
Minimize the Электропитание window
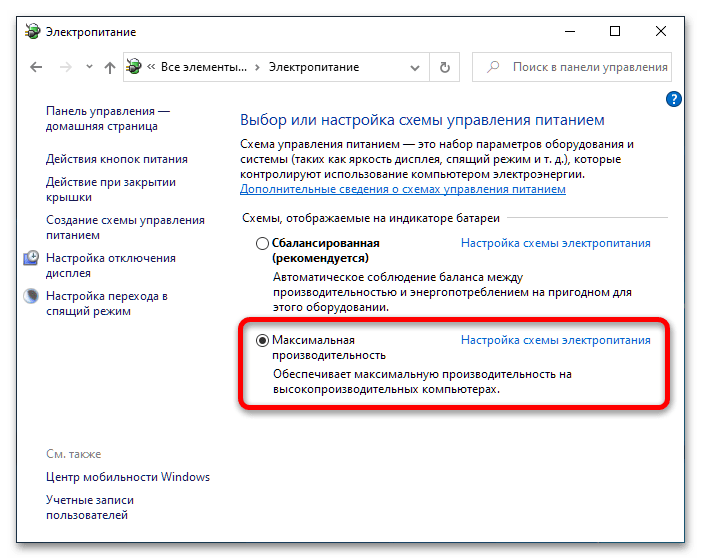coord(570,31)
